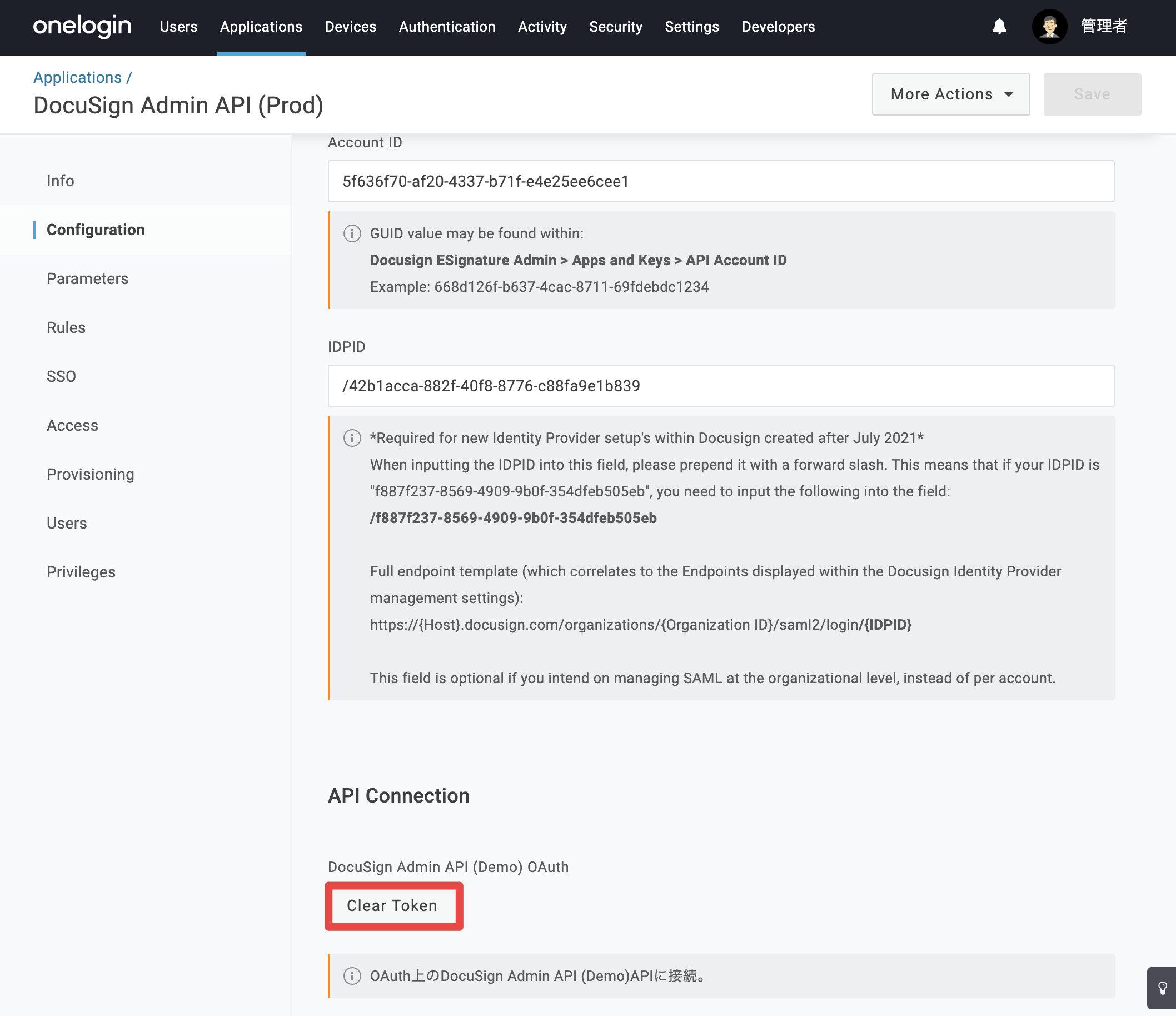Open the Security top menu

coord(615,27)
